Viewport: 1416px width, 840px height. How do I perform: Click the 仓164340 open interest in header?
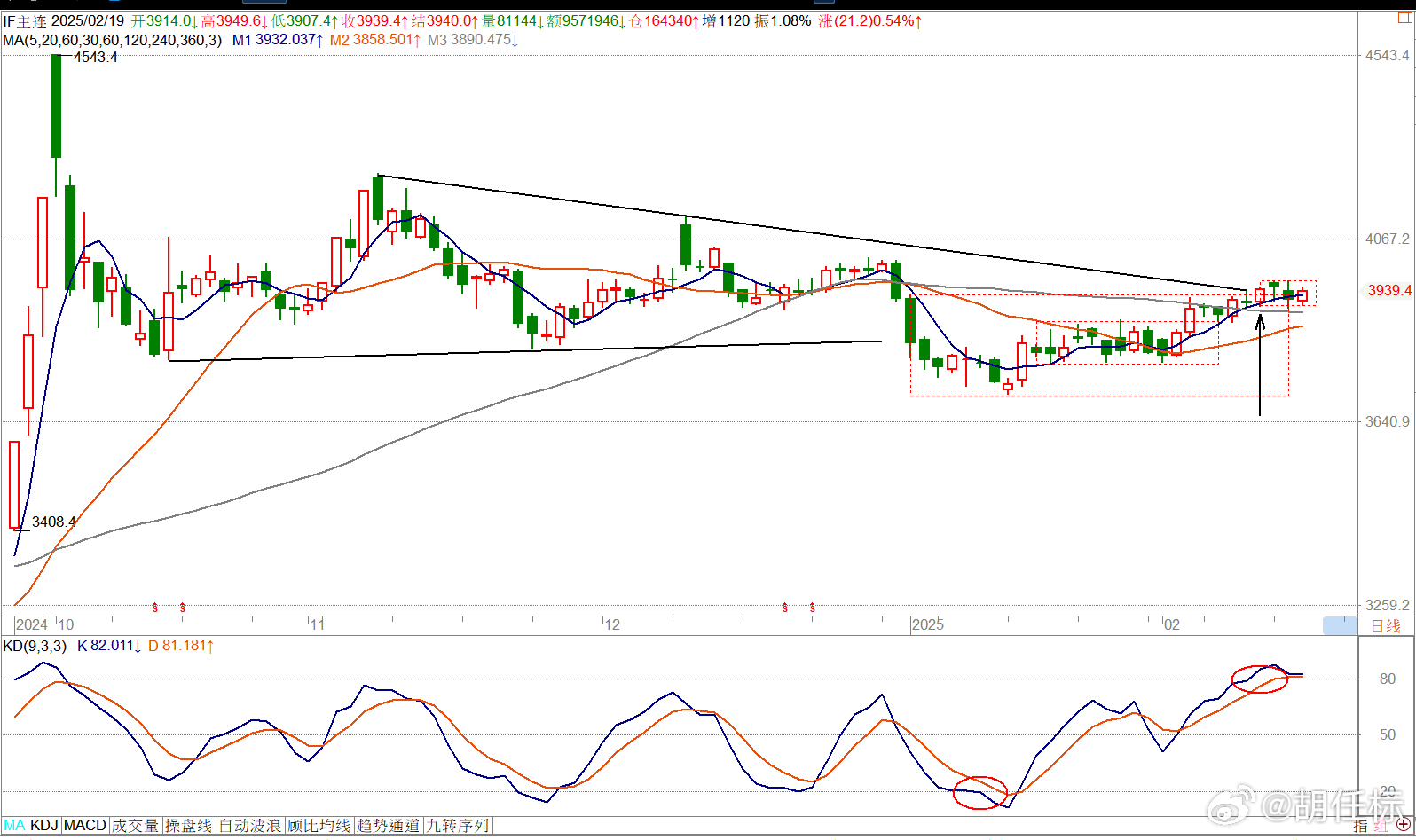pos(665,20)
